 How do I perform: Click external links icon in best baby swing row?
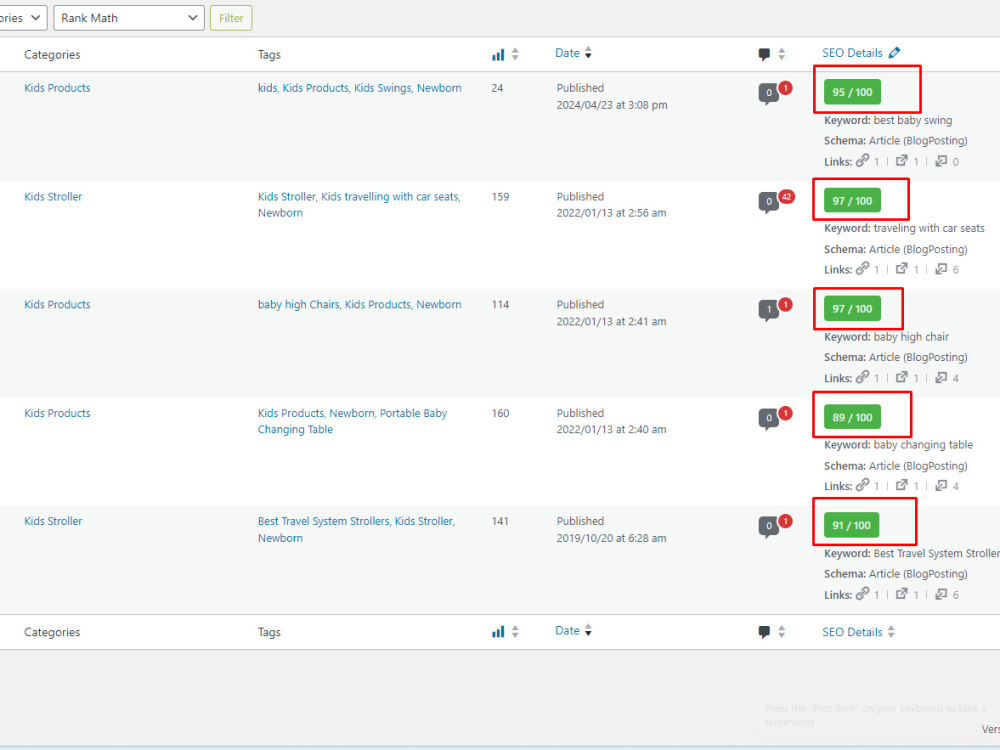coord(902,161)
